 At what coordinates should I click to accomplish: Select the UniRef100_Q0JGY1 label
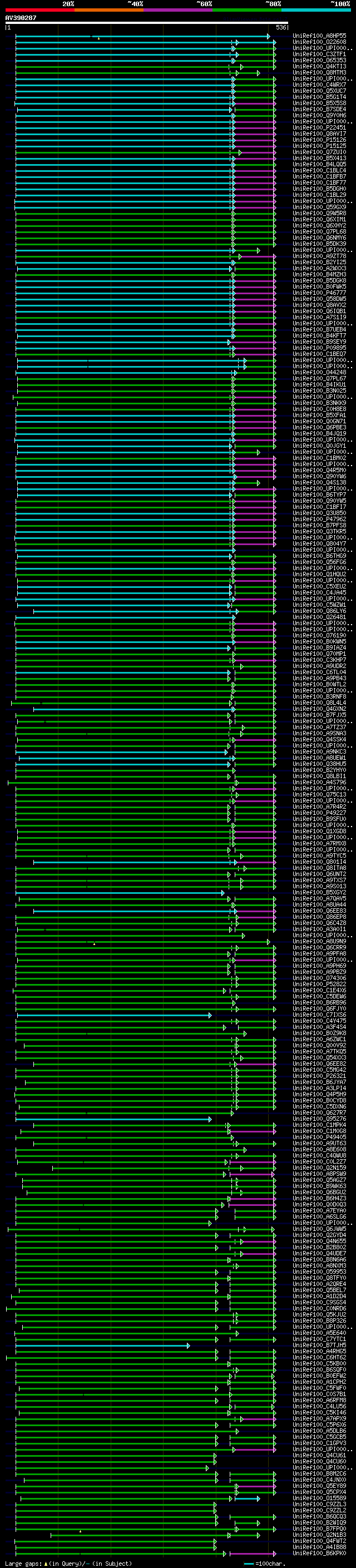pos(319,446)
